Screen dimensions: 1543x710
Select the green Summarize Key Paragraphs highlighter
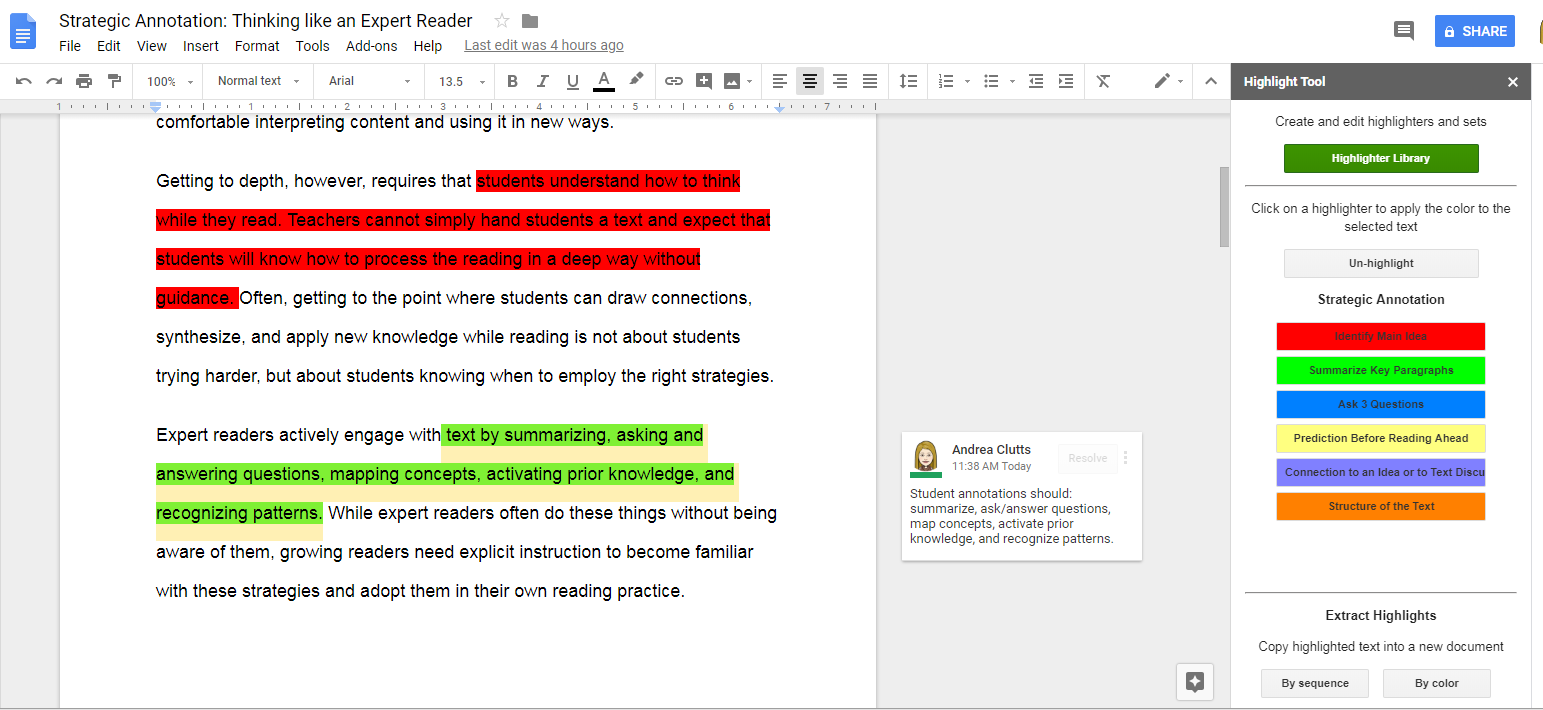click(x=1381, y=370)
